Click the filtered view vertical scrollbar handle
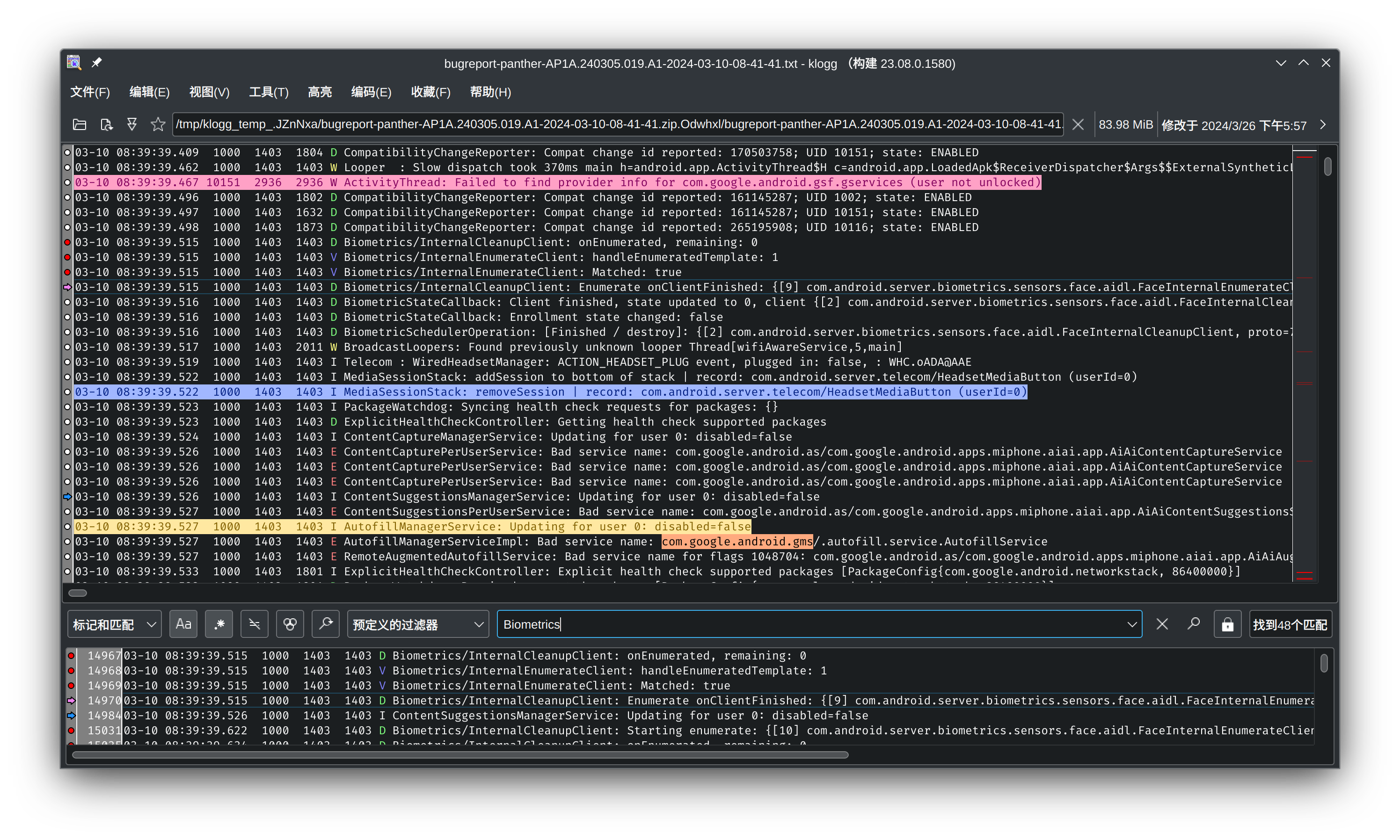This screenshot has width=1400, height=840. (1324, 663)
